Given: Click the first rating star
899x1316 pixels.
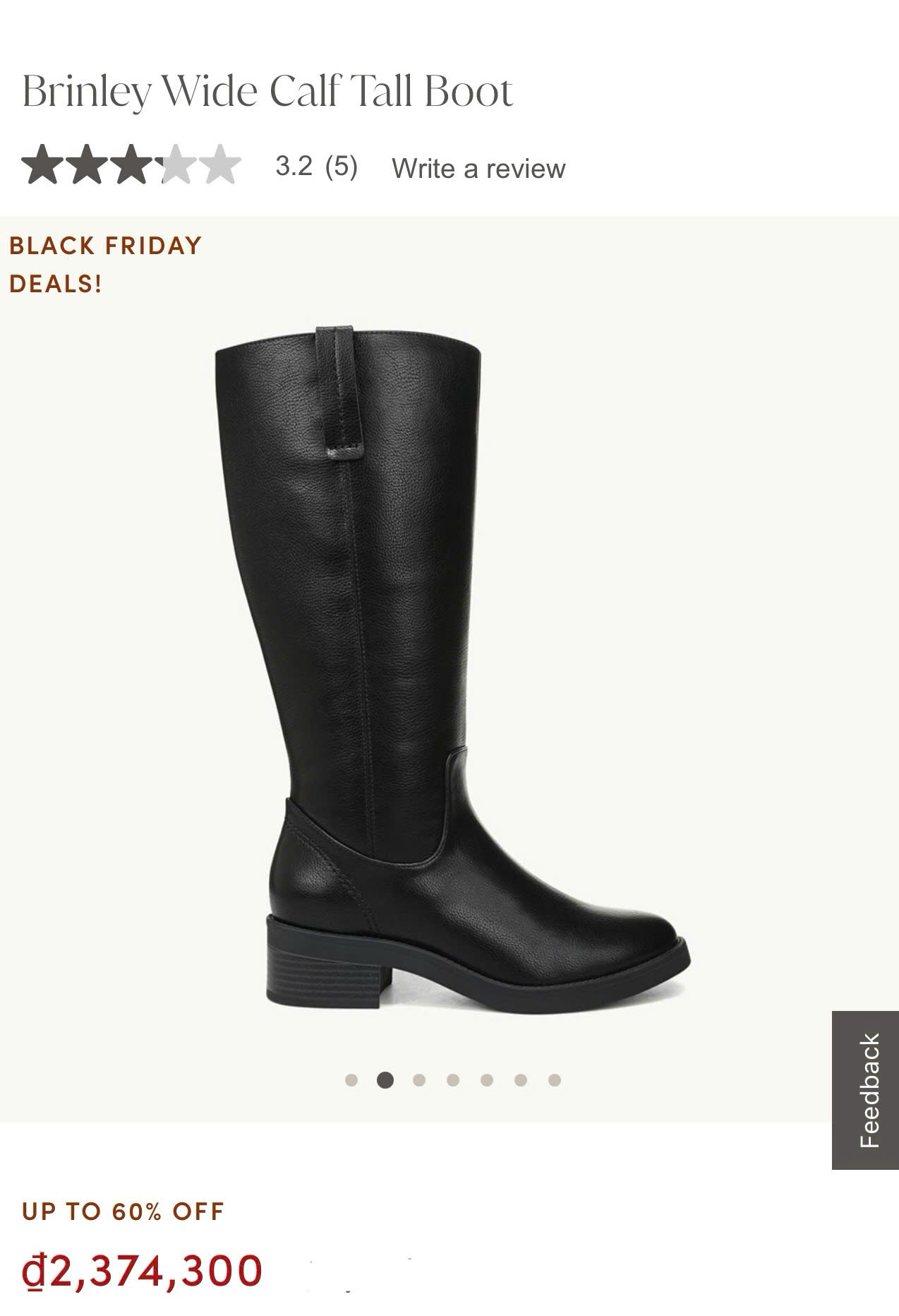Looking at the screenshot, I should 43,164.
